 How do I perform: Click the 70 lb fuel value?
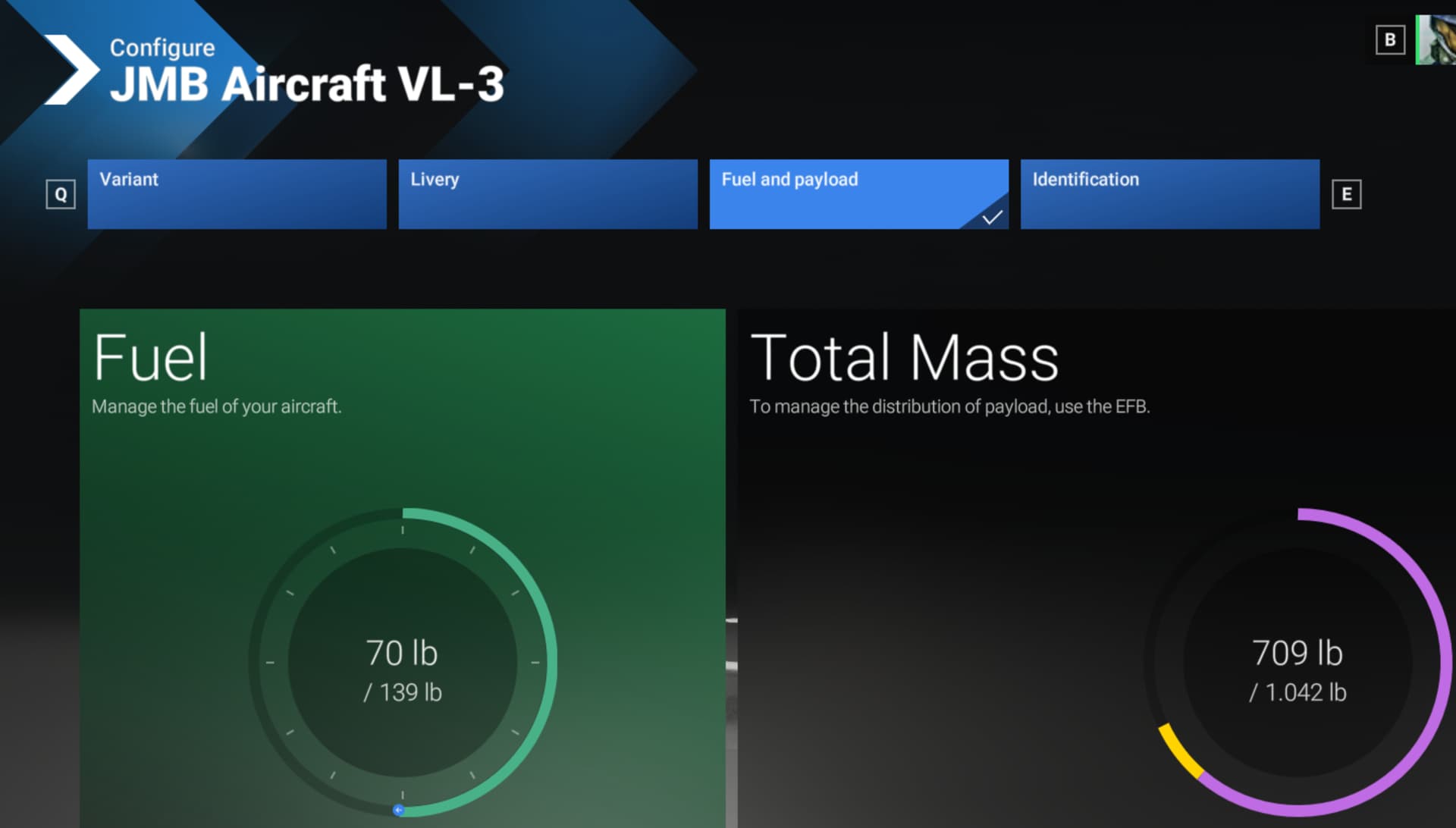402,653
